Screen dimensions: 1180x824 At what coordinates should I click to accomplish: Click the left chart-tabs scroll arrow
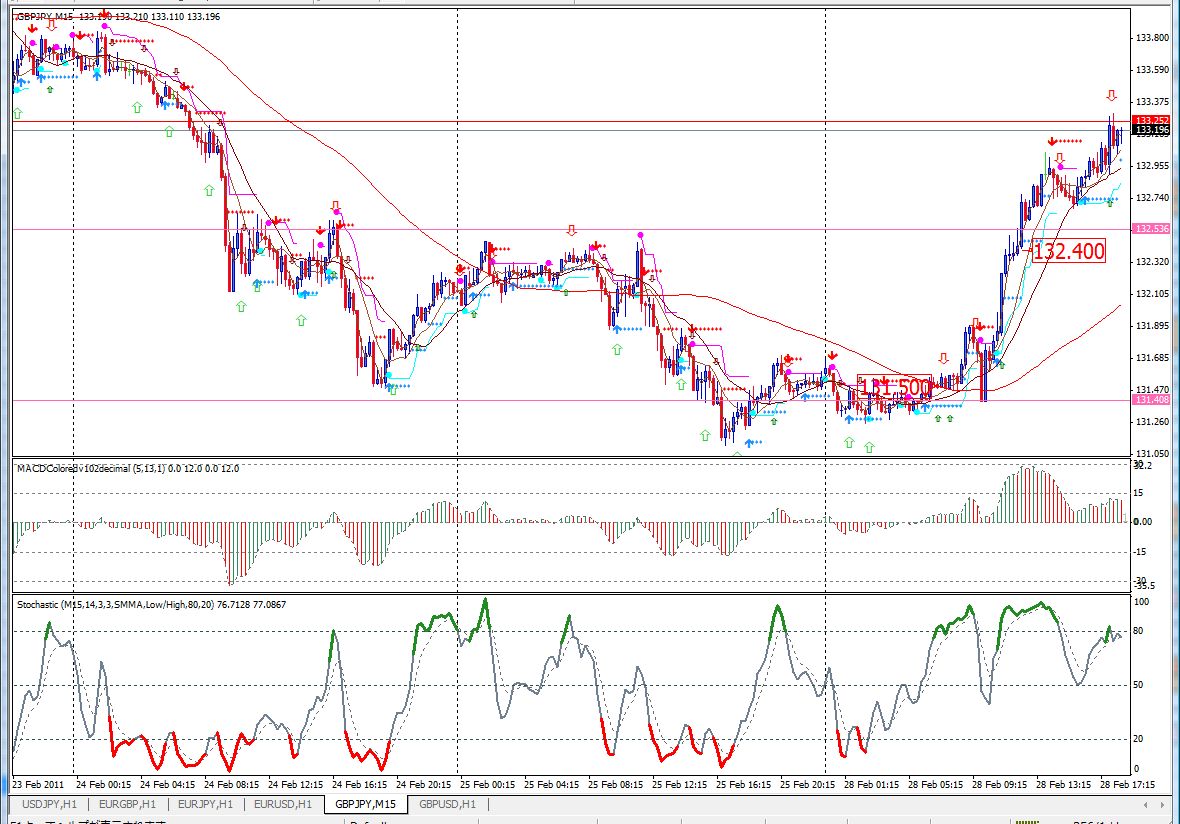(1146, 804)
